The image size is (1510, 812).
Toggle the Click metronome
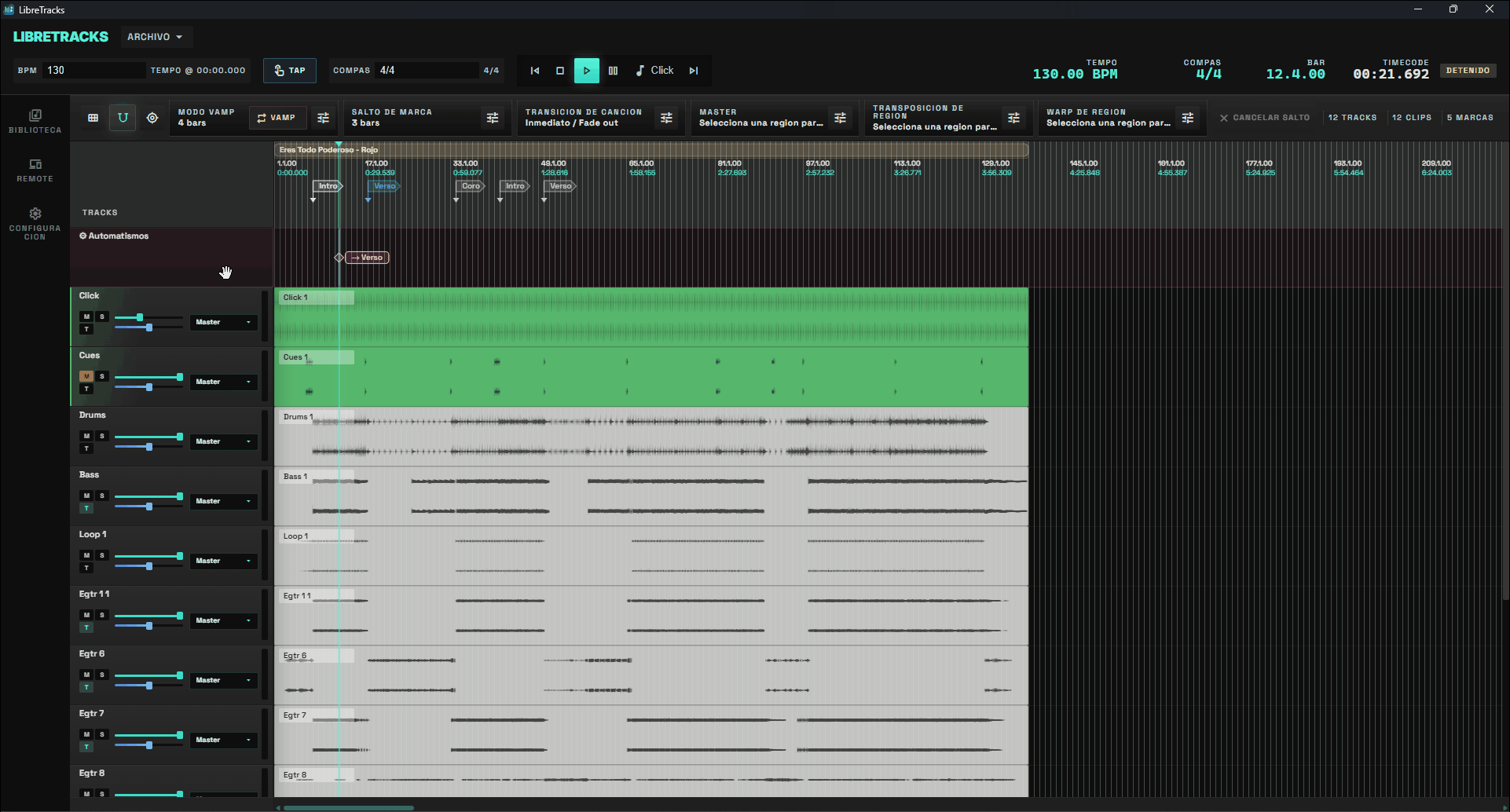click(654, 71)
